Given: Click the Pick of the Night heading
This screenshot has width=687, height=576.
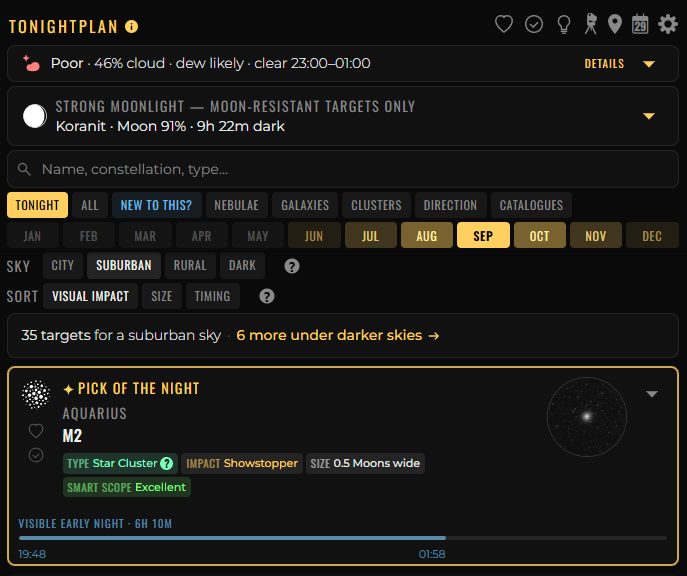Looking at the screenshot, I should 131,389.
